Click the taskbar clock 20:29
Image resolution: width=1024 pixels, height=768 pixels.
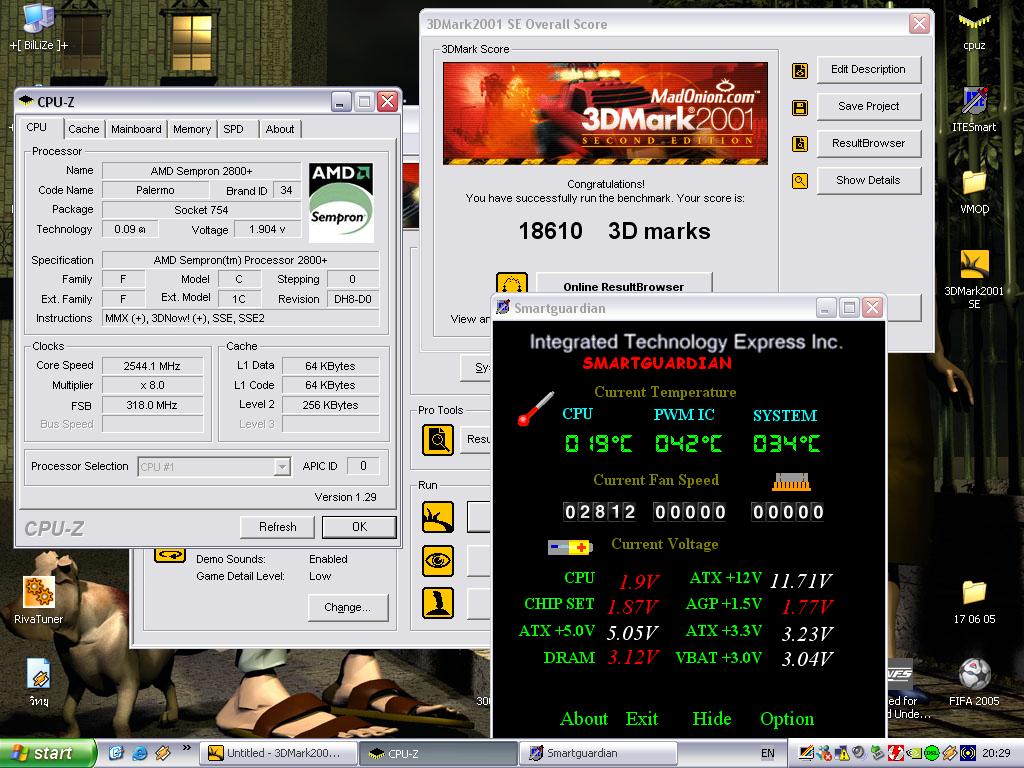pyautogui.click(x=996, y=754)
